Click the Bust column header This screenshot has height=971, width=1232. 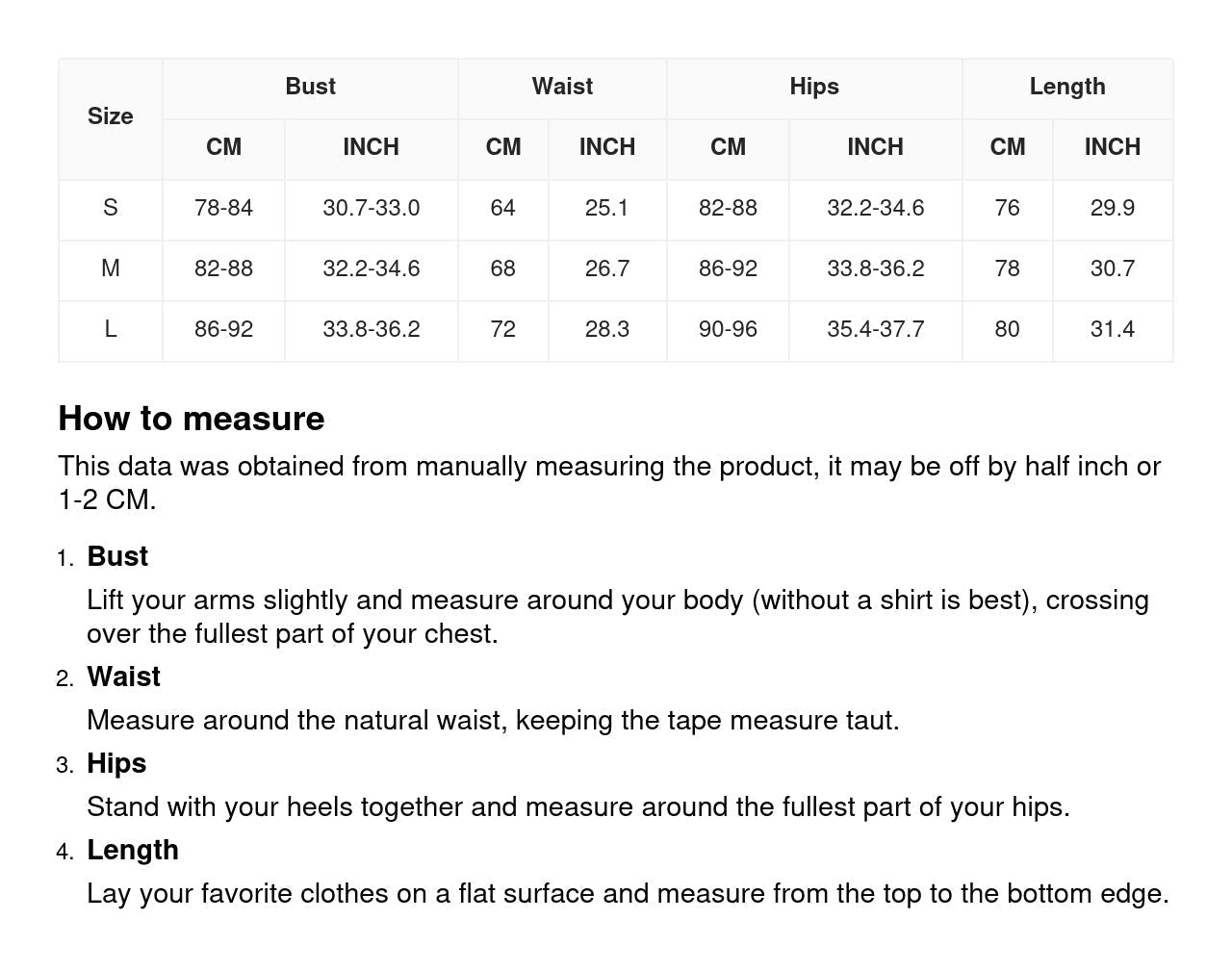(310, 87)
